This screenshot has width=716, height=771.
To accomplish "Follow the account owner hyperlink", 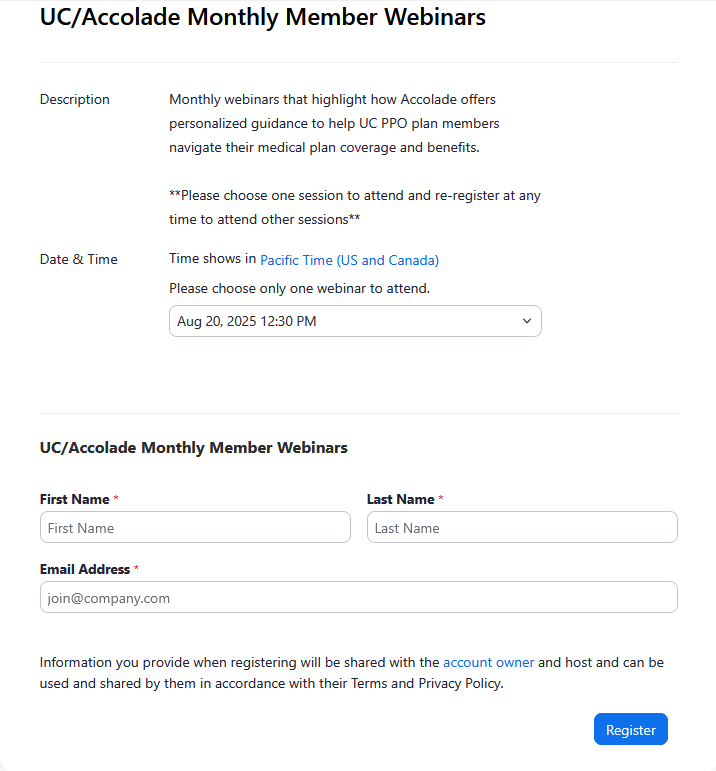I will click(488, 662).
